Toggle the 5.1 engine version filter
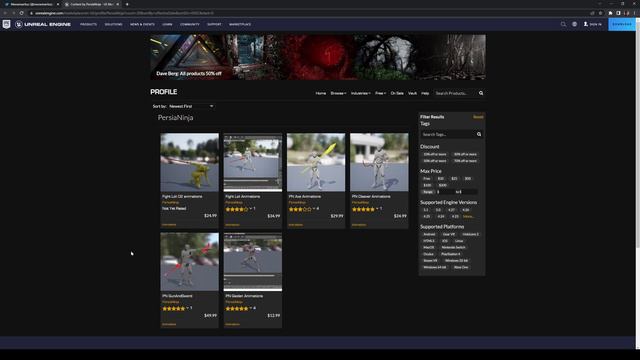This screenshot has height=360, width=640. coord(426,210)
